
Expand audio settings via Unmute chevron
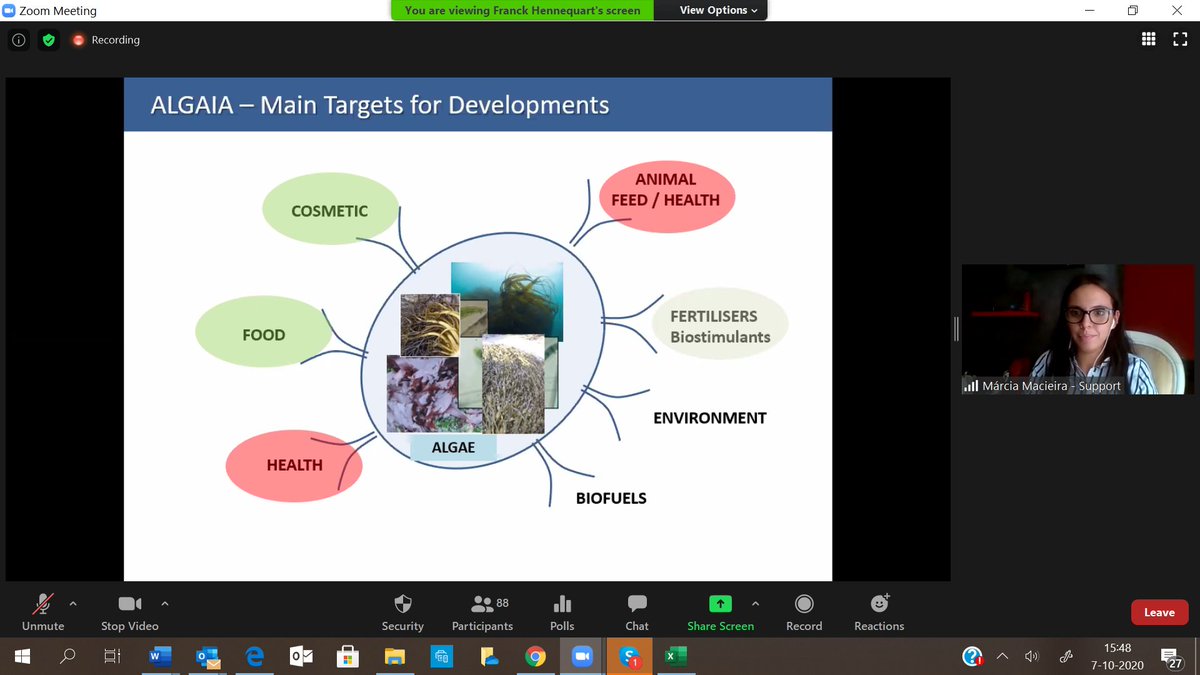74,604
